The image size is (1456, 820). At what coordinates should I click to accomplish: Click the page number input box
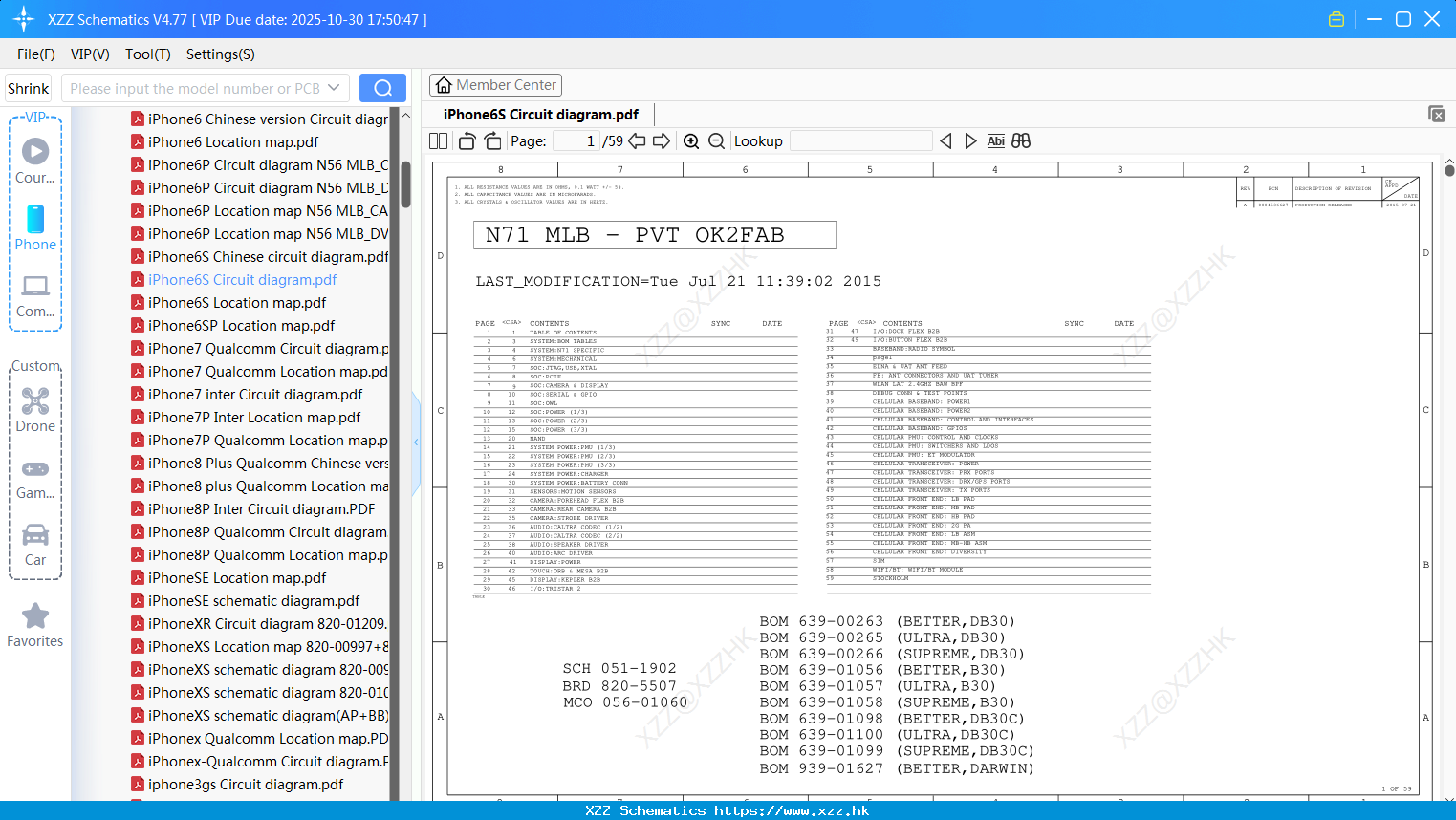click(x=576, y=141)
